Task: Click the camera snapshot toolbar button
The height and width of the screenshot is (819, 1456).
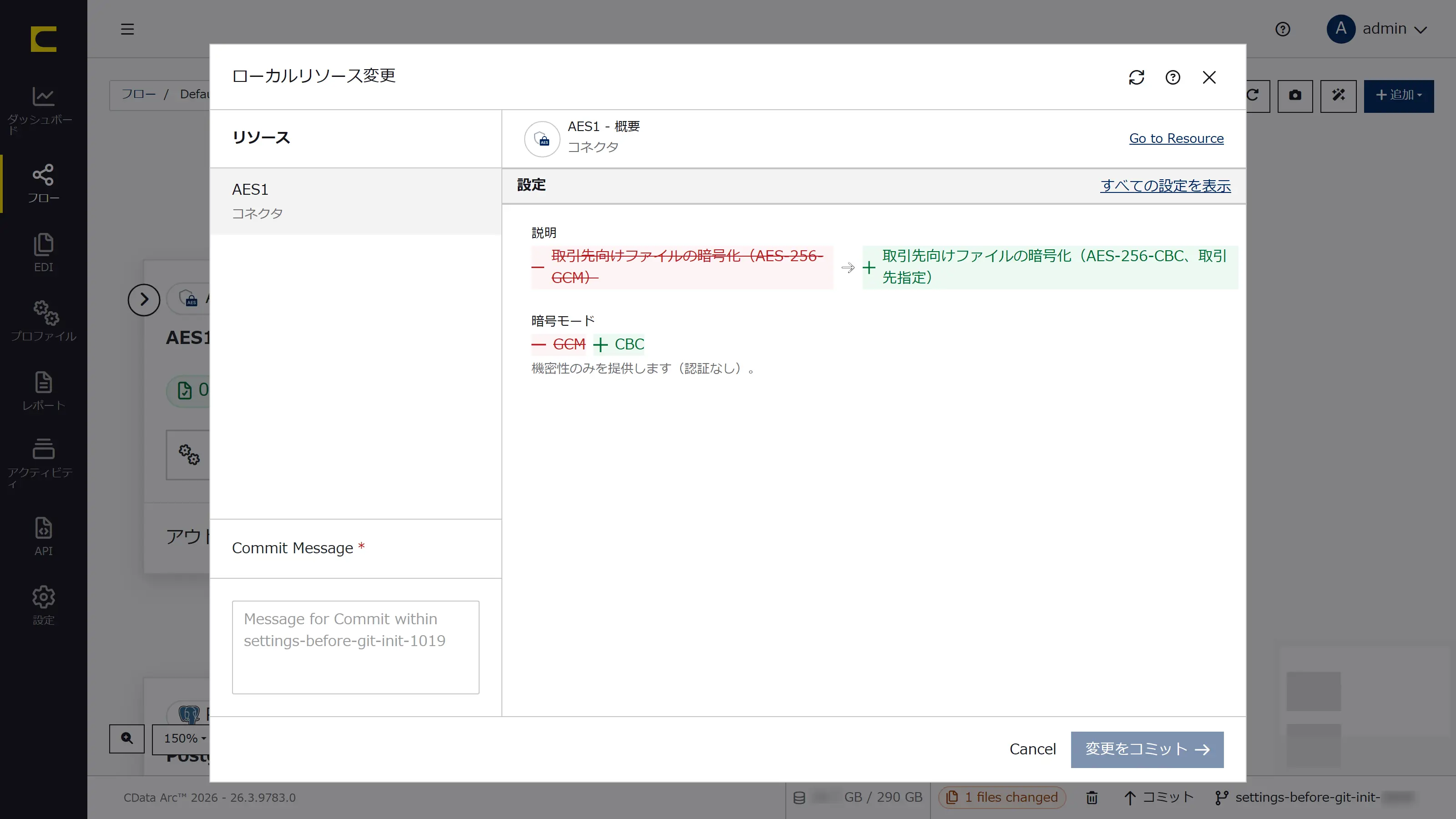Action: [1294, 96]
